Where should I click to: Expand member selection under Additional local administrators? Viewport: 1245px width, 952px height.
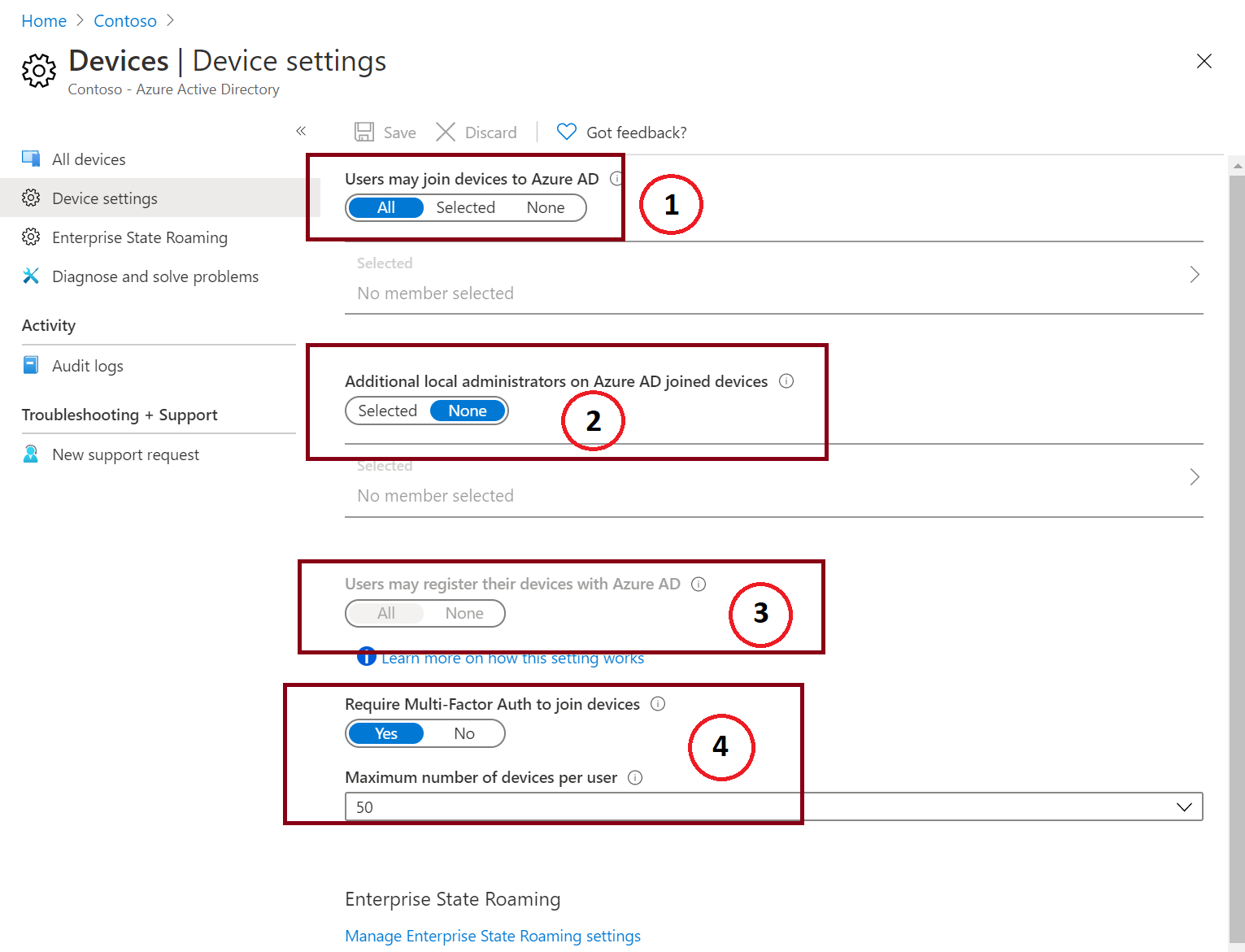774,480
